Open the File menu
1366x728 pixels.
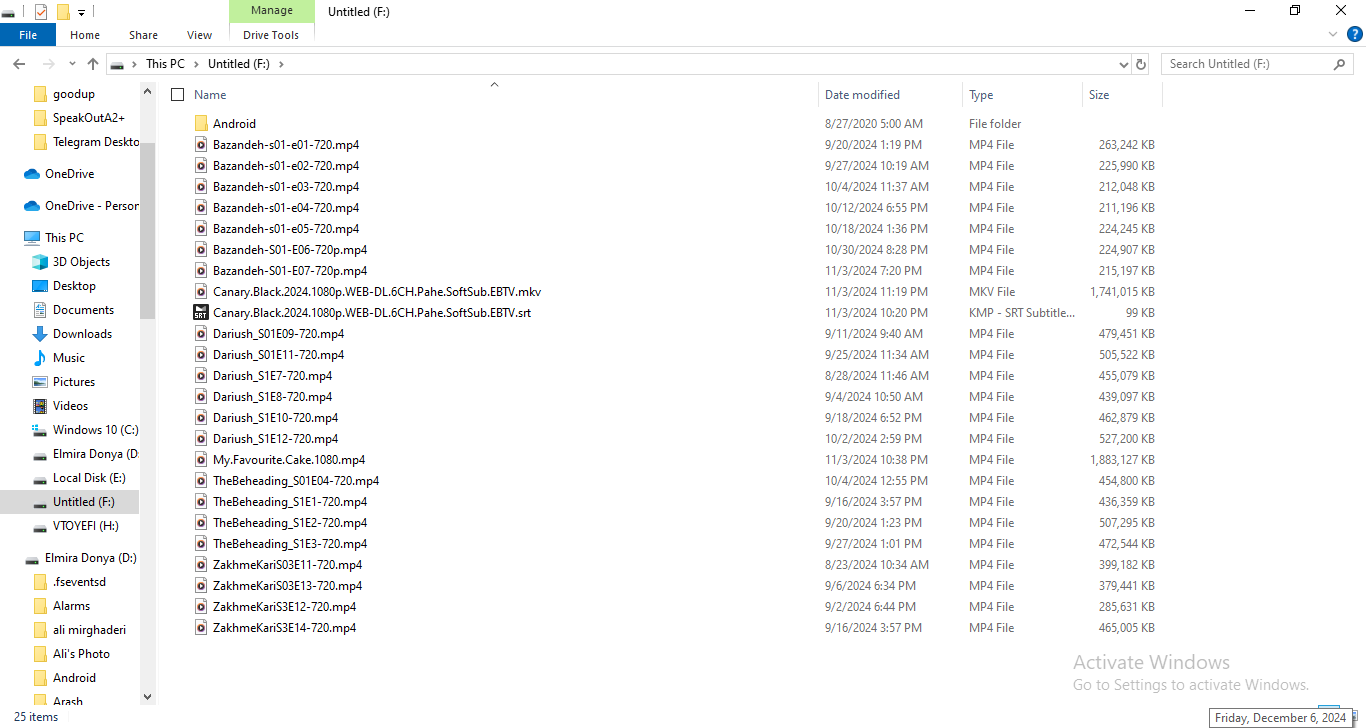[28, 35]
